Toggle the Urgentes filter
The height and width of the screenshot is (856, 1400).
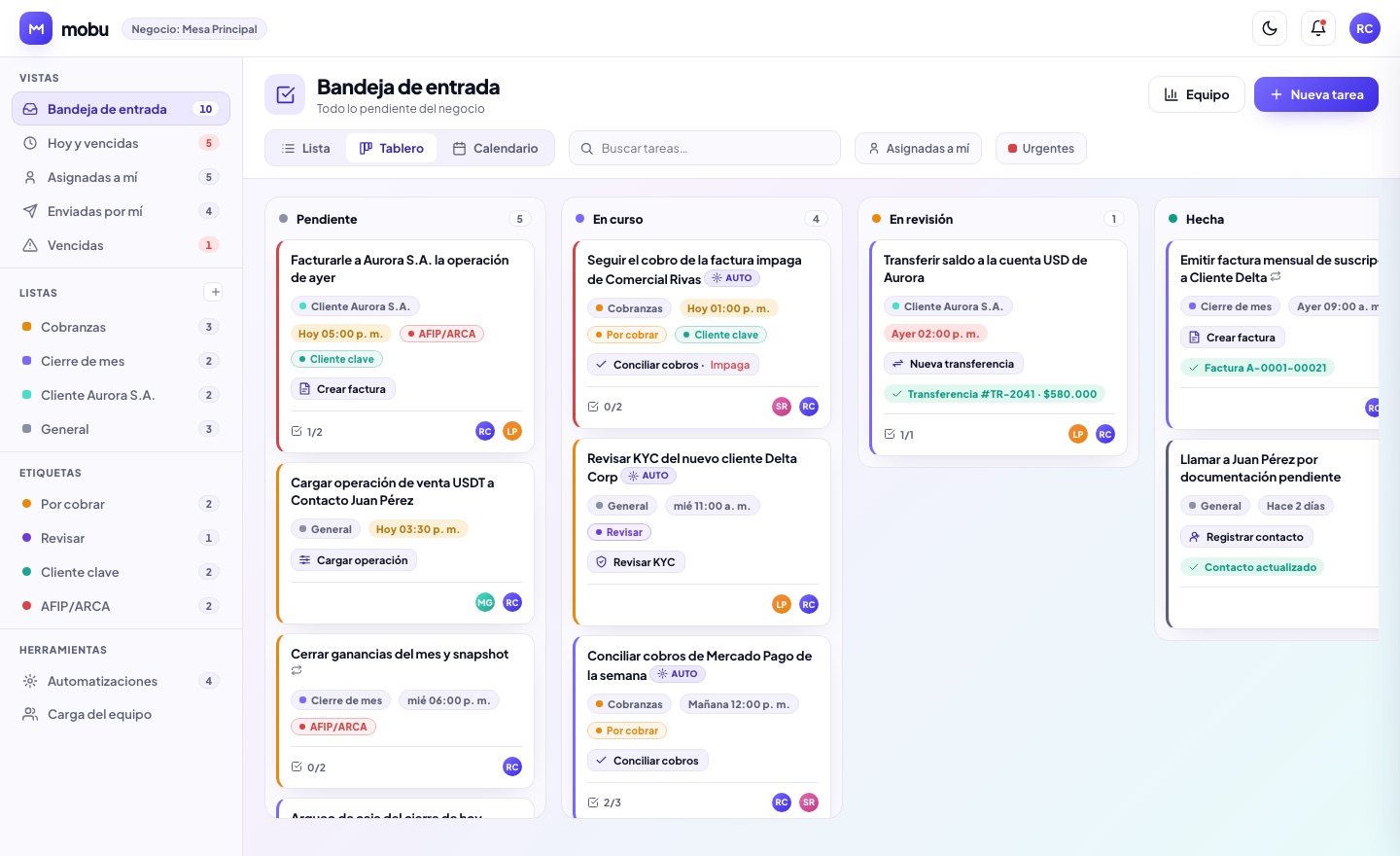click(x=1041, y=149)
